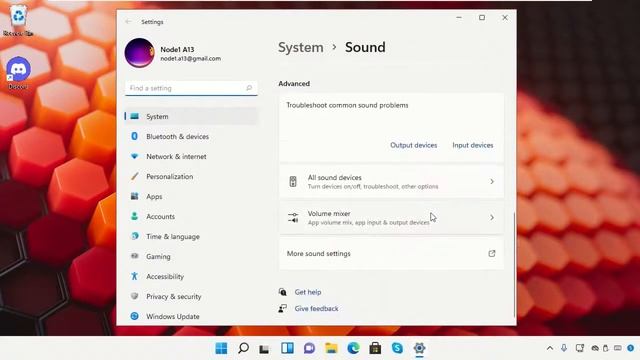
Task: Click the Settings gear on taskbar
Action: (419, 348)
